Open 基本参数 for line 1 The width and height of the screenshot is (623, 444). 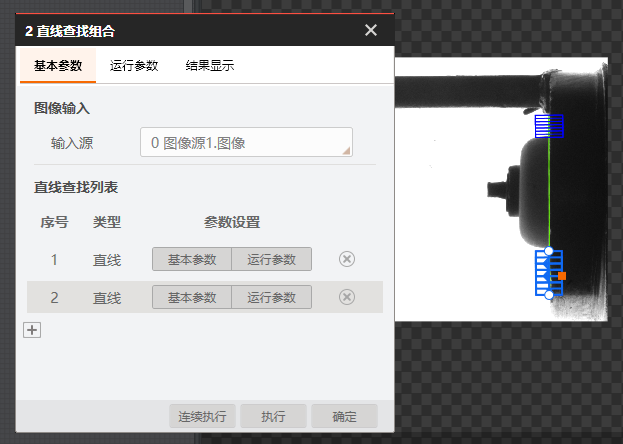tap(192, 259)
